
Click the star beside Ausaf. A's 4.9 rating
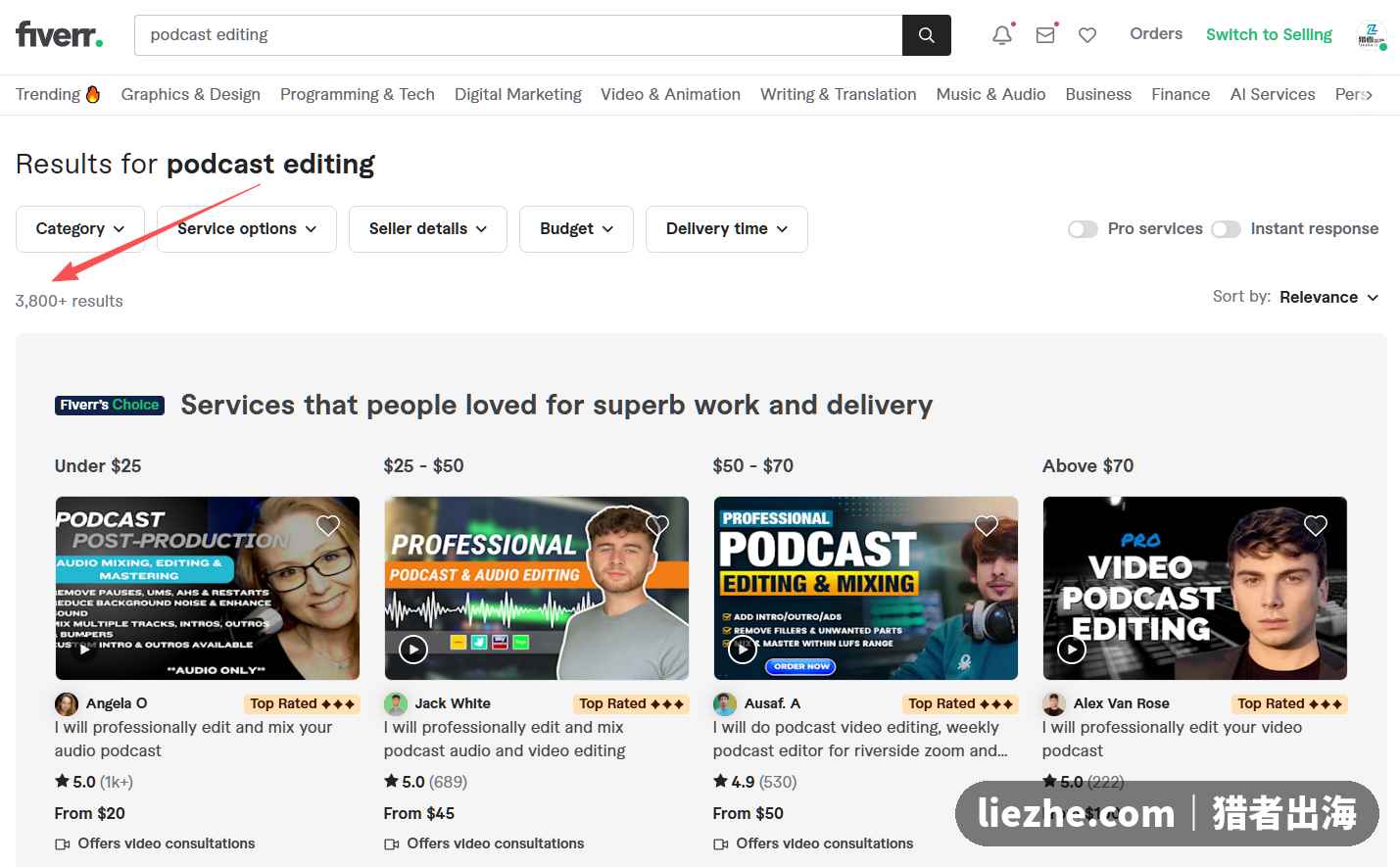[x=720, y=781]
